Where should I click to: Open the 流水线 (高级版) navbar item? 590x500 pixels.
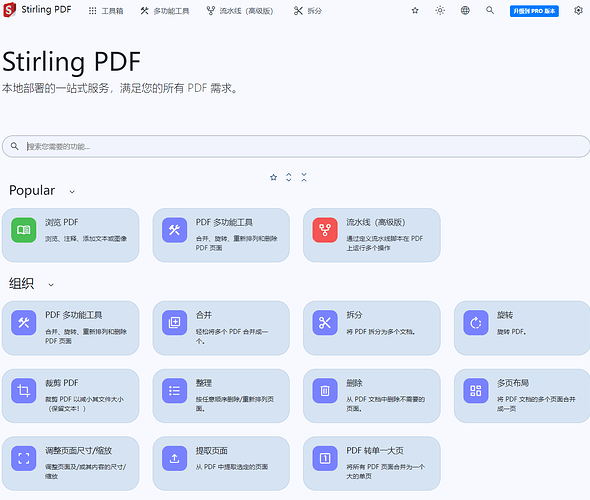pyautogui.click(x=240, y=11)
